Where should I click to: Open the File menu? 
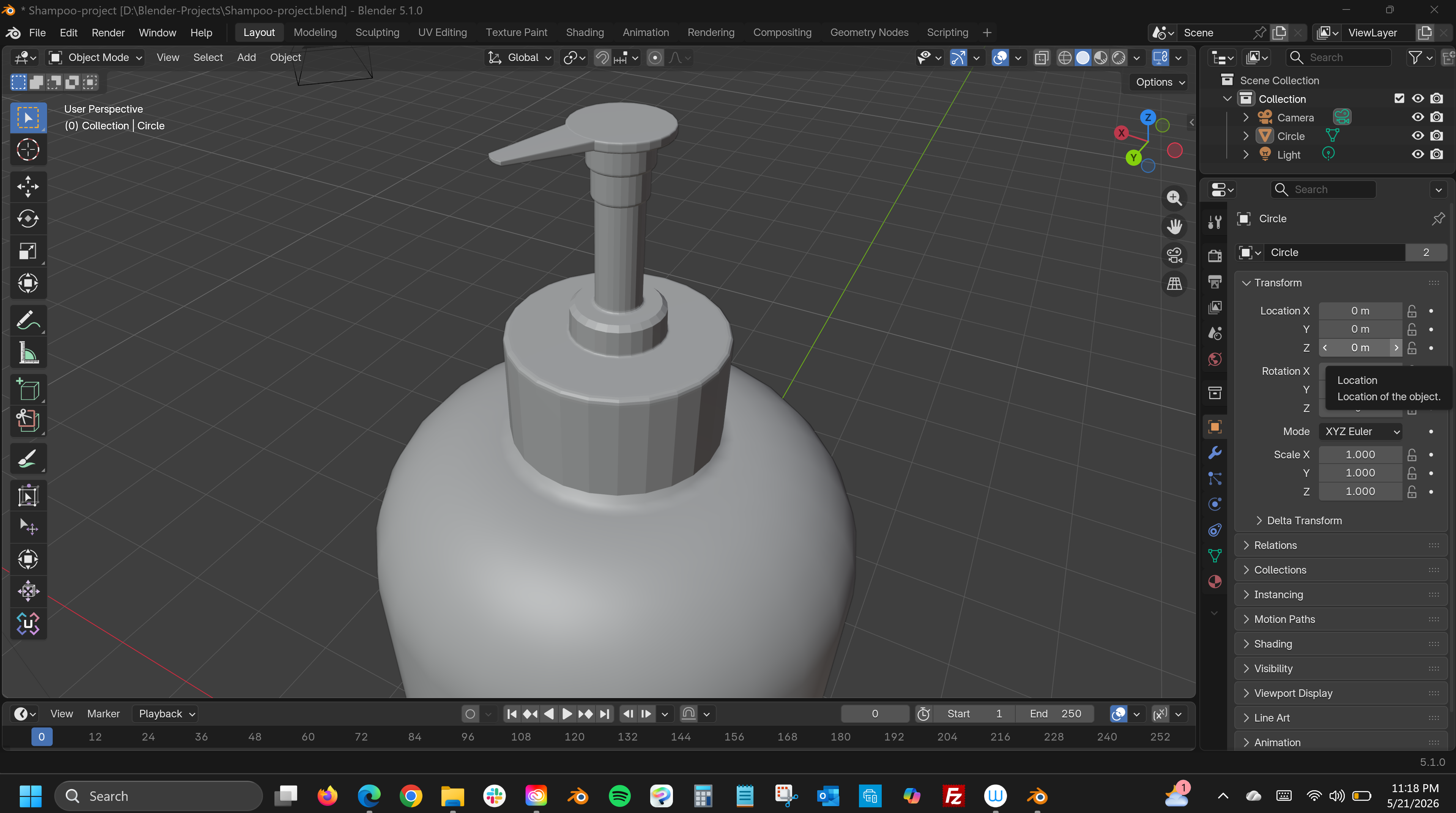pyautogui.click(x=37, y=33)
